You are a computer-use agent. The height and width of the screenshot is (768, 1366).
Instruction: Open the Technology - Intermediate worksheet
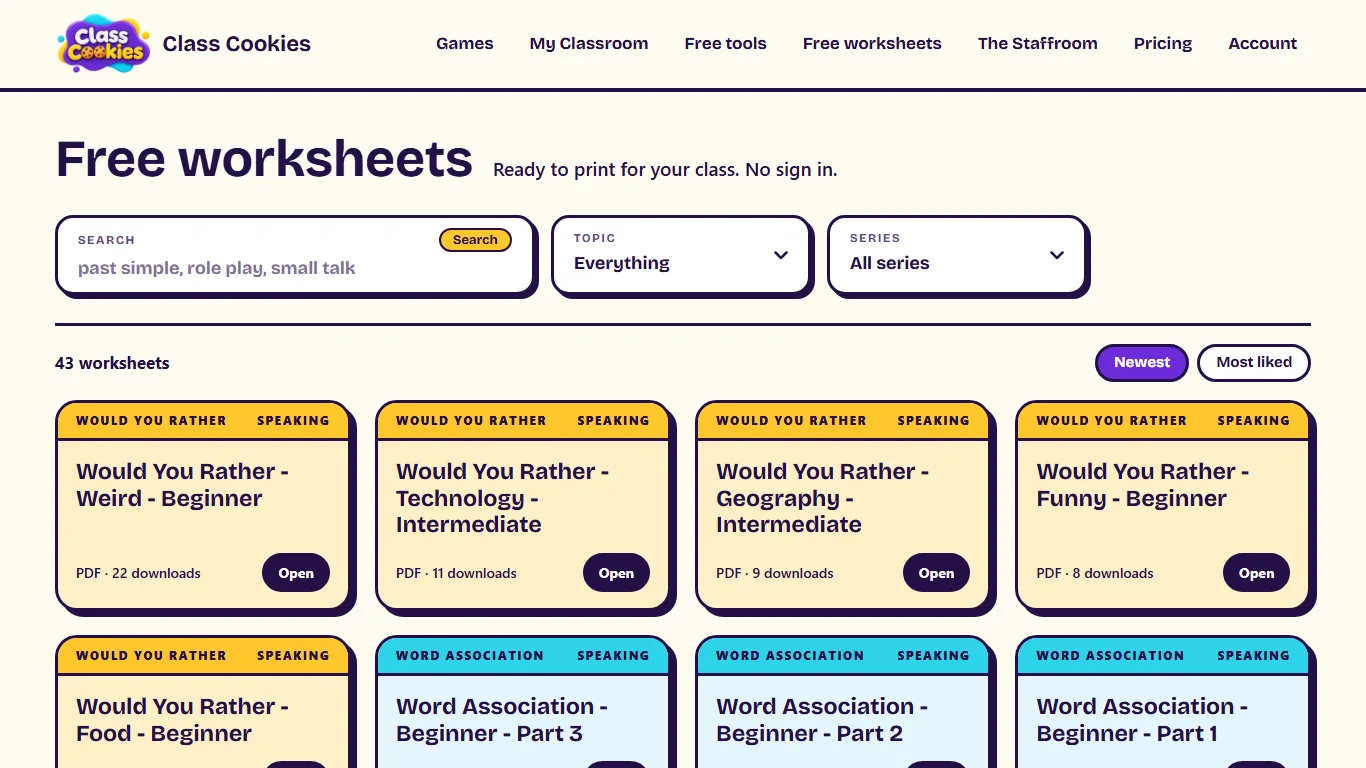point(616,573)
